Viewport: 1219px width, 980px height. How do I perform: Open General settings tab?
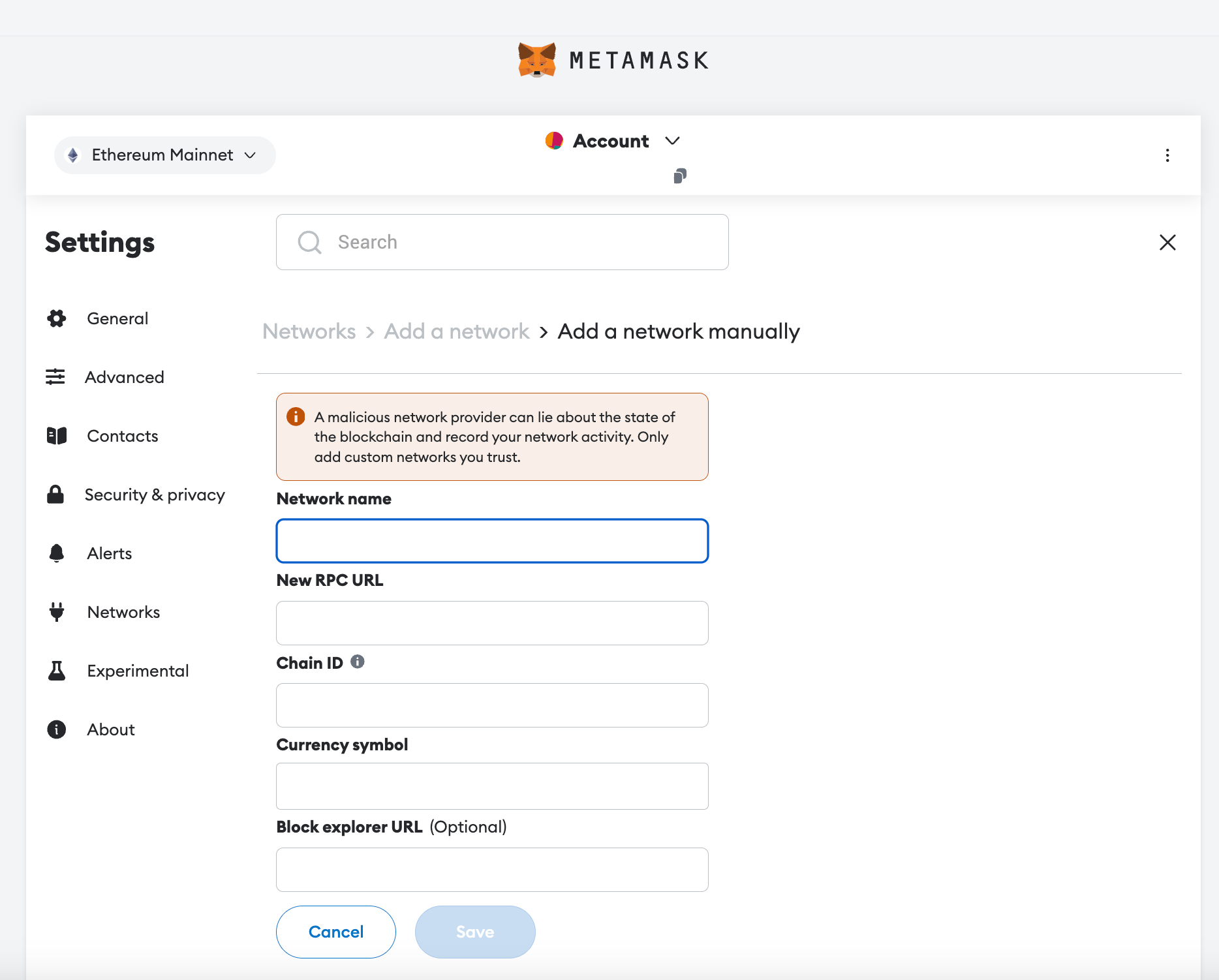pos(117,318)
